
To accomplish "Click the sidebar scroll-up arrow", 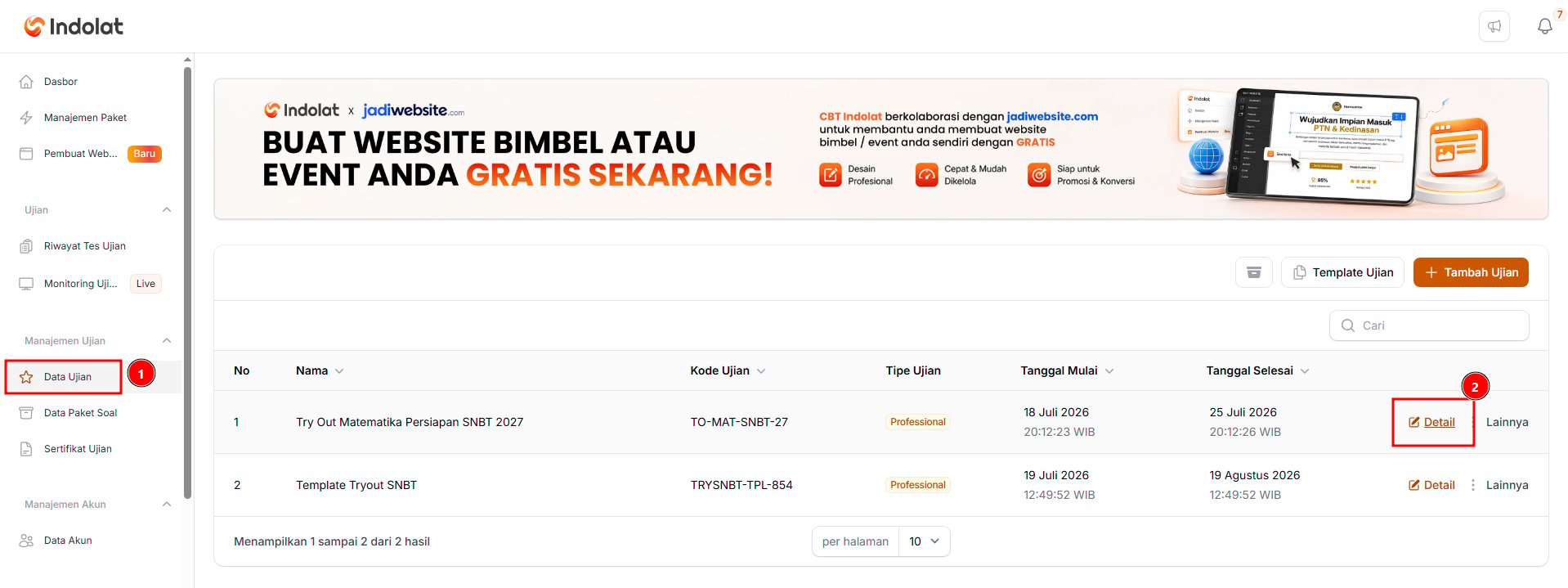I will [187, 60].
